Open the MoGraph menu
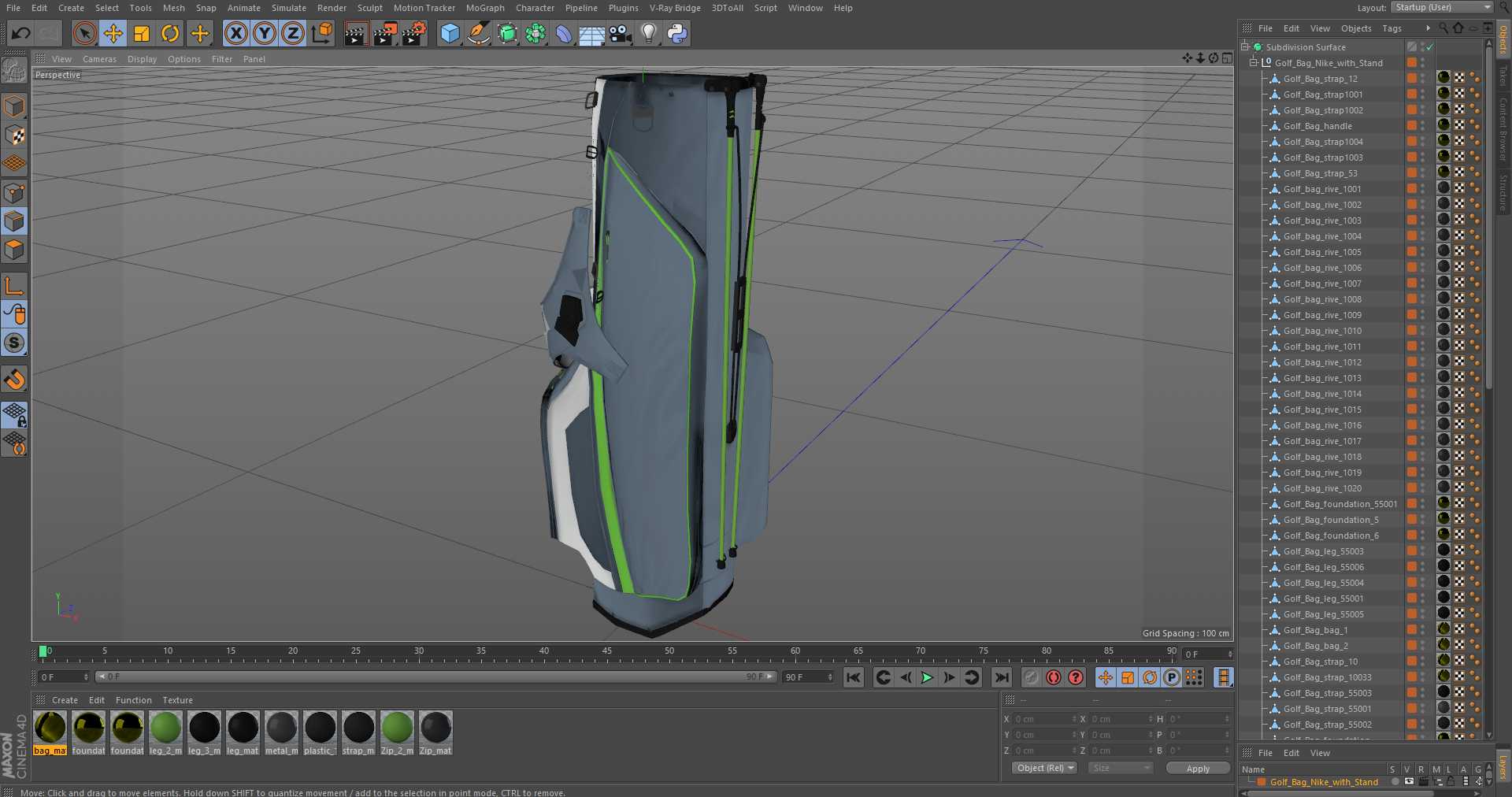 click(485, 8)
